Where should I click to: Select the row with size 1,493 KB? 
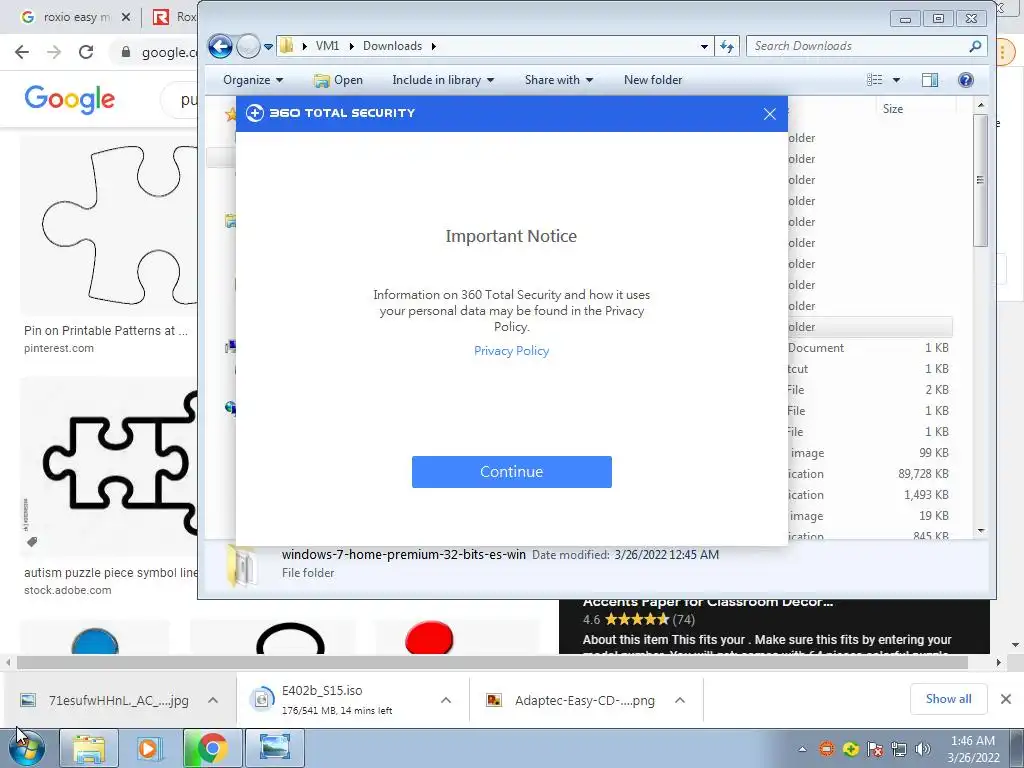coord(869,494)
